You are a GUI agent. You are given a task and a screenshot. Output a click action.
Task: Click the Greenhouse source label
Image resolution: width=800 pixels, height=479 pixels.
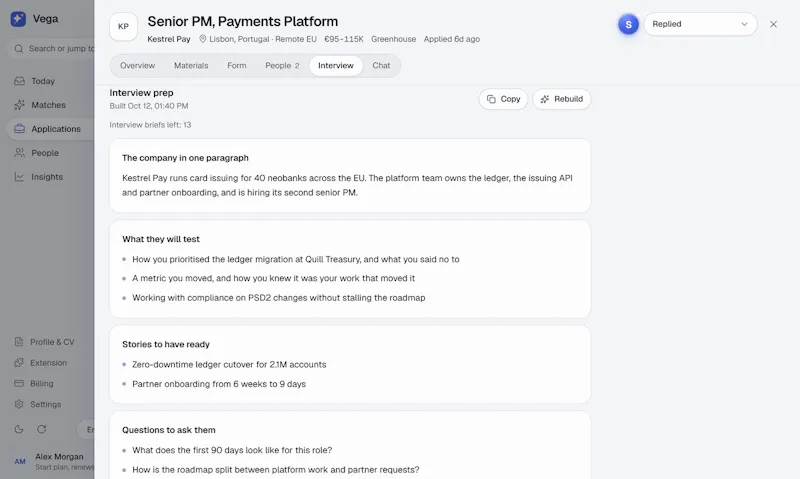393,39
